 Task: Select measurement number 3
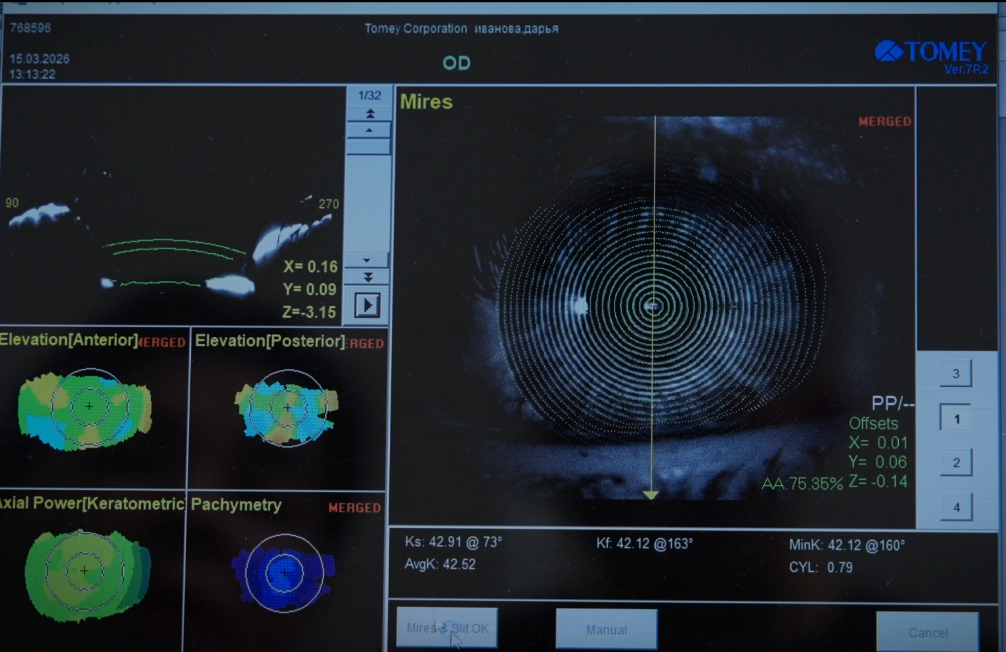(956, 374)
